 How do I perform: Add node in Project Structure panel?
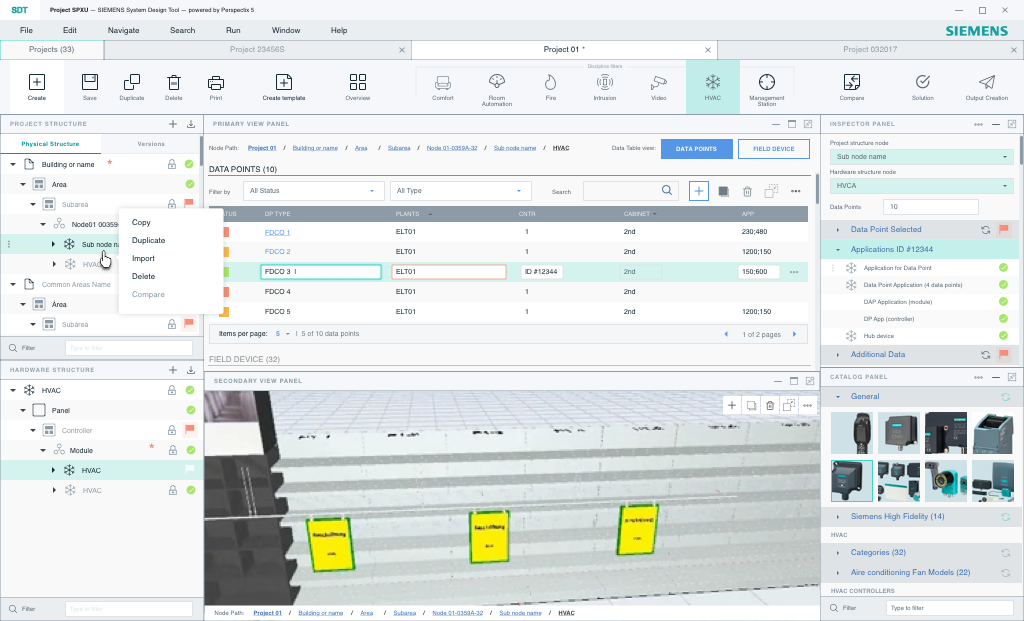click(x=173, y=123)
